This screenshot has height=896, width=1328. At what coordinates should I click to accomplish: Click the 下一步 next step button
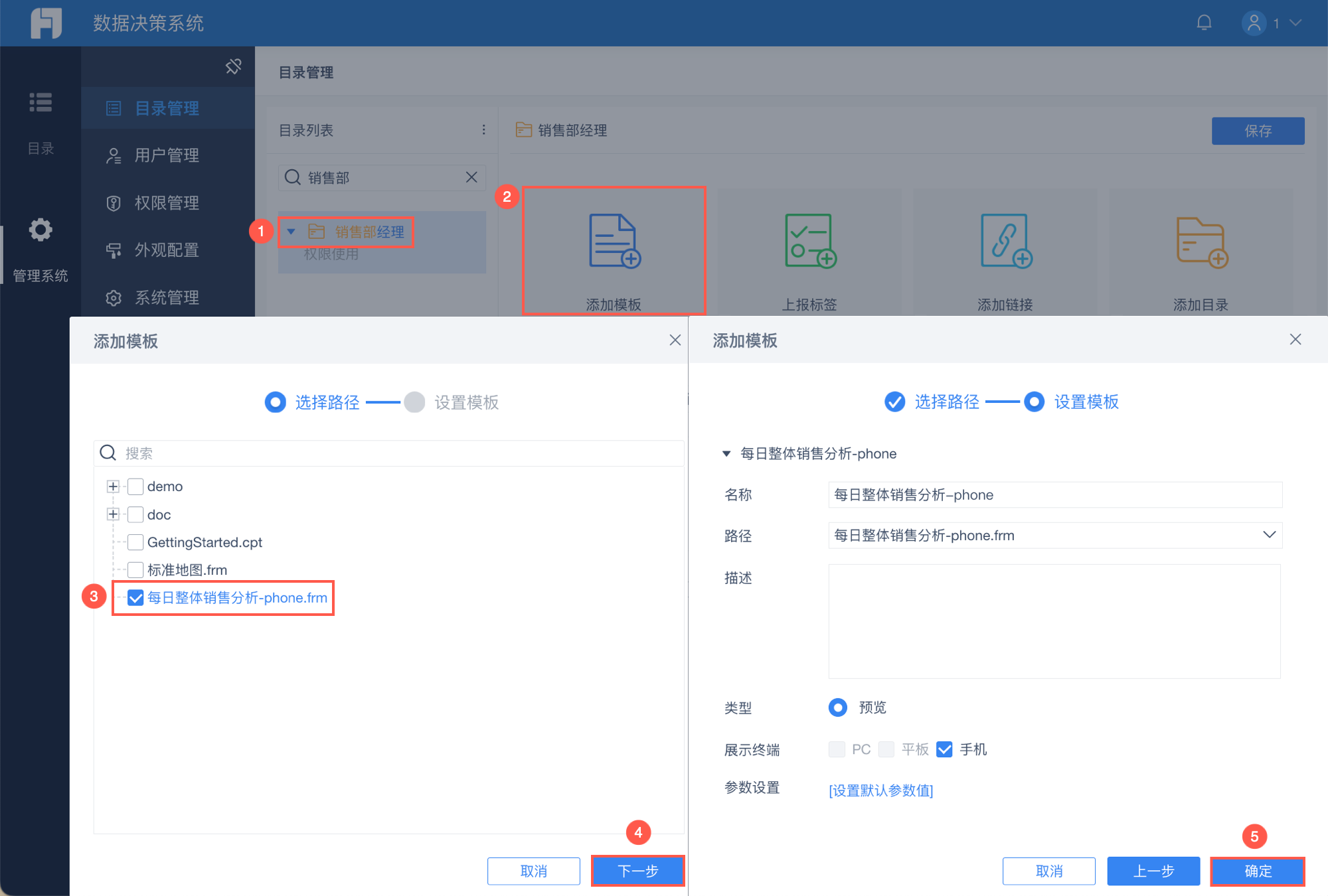coord(637,871)
